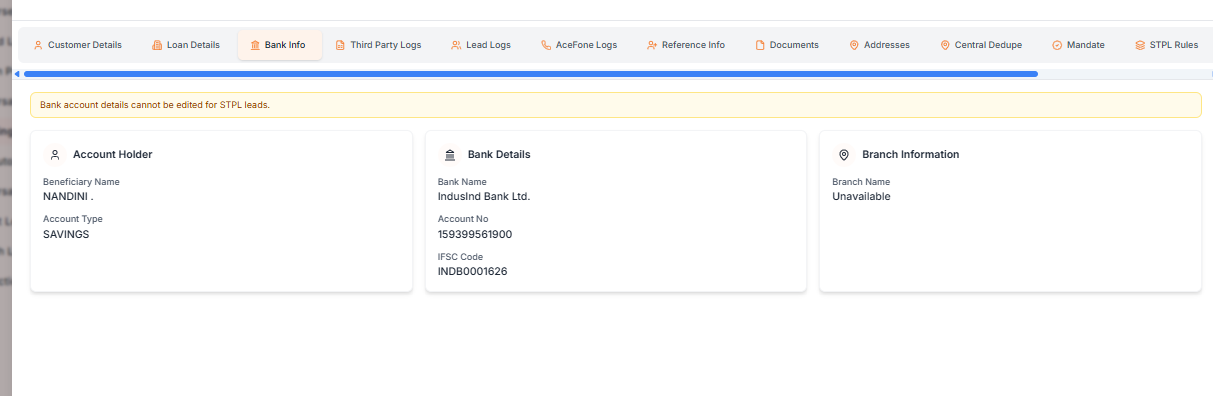Click beneficiary name NANDINI .
1213x396 pixels.
tap(68, 197)
